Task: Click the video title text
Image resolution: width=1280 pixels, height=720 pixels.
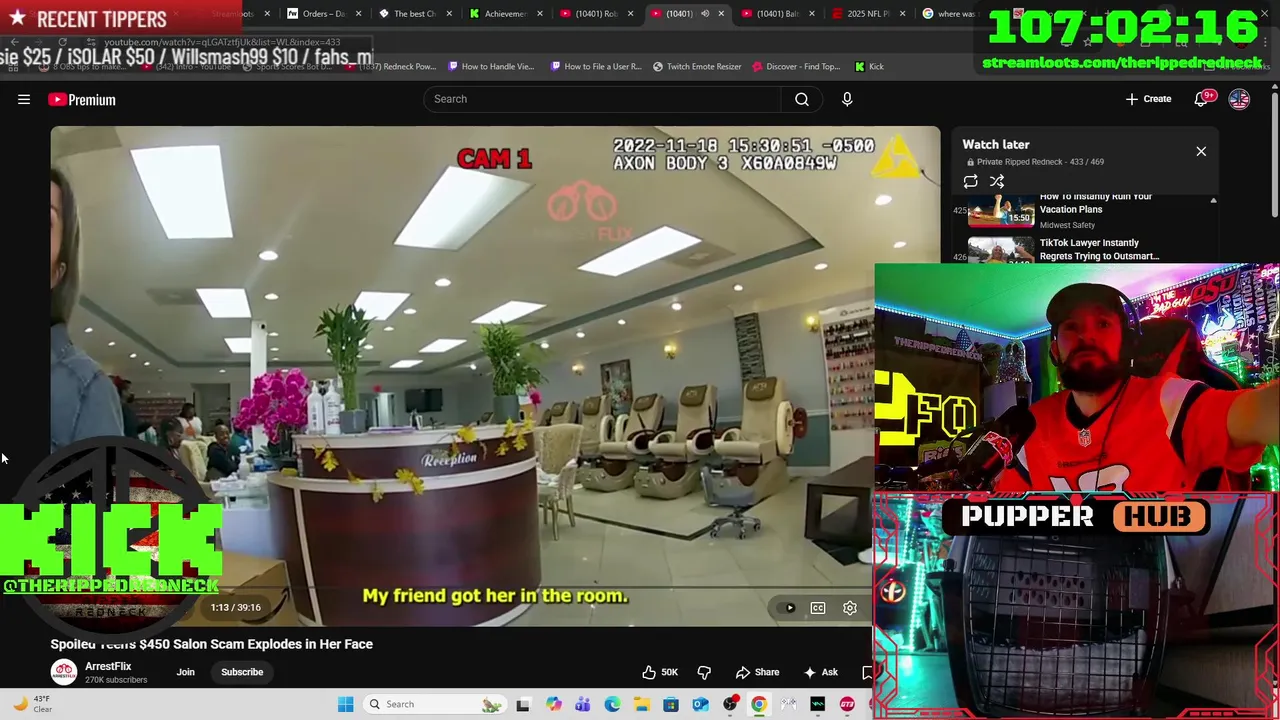Action: pyautogui.click(x=212, y=644)
